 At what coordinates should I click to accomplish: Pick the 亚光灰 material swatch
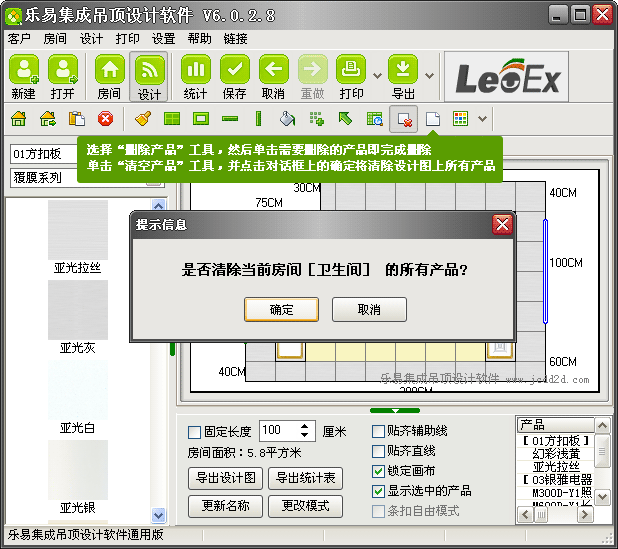click(x=77, y=310)
